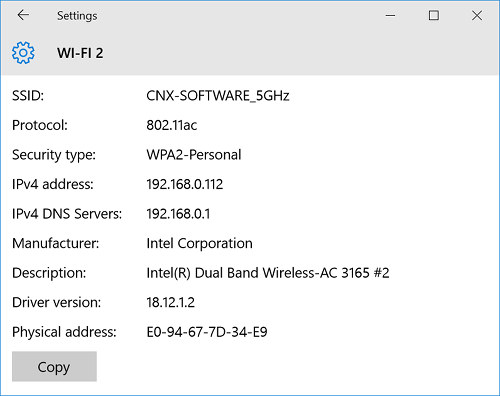Select the SSID value CNX-SOFTWARE_5GHz

point(218,96)
